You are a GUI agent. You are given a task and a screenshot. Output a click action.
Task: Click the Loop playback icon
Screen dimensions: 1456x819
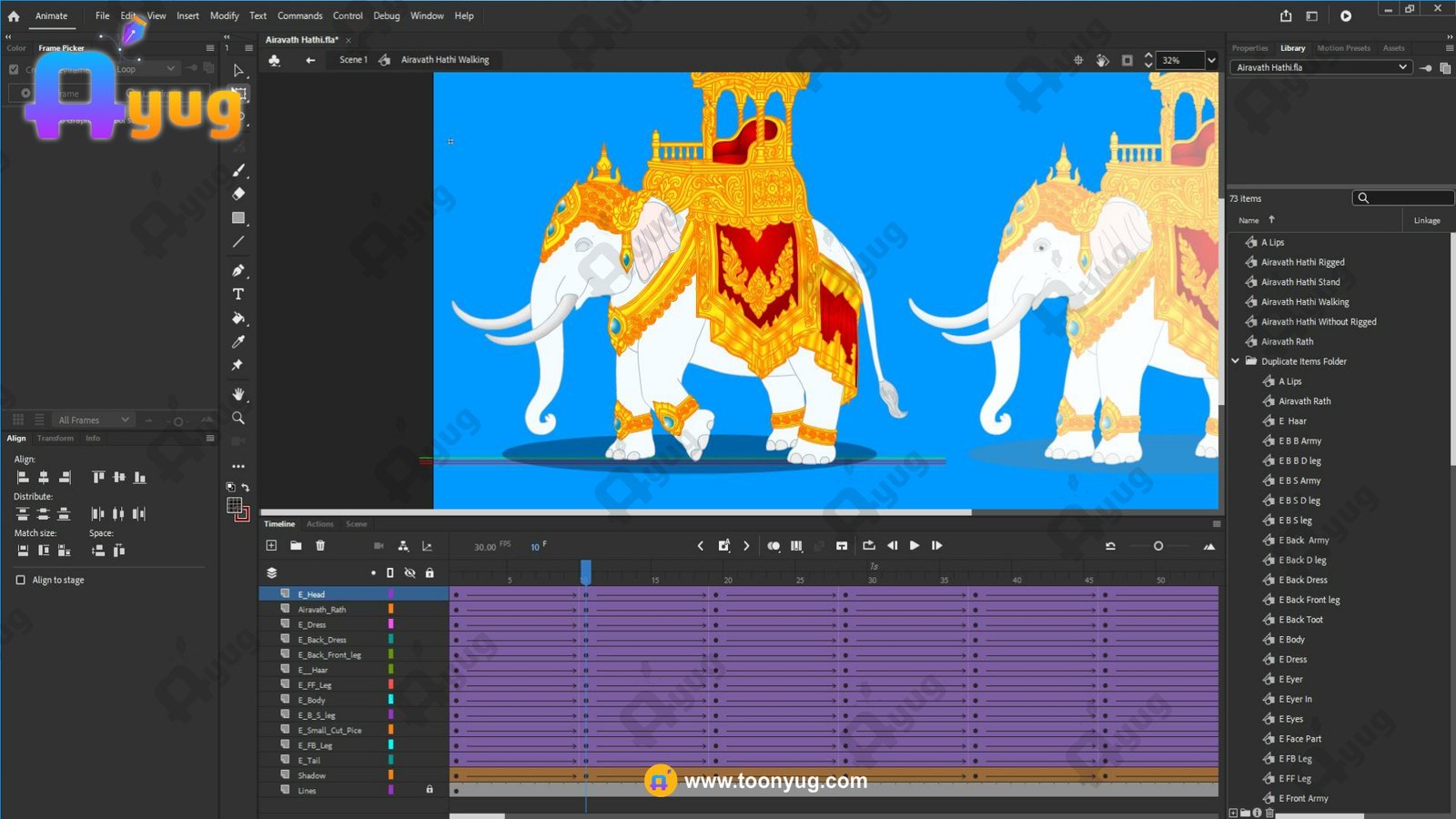coord(869,546)
